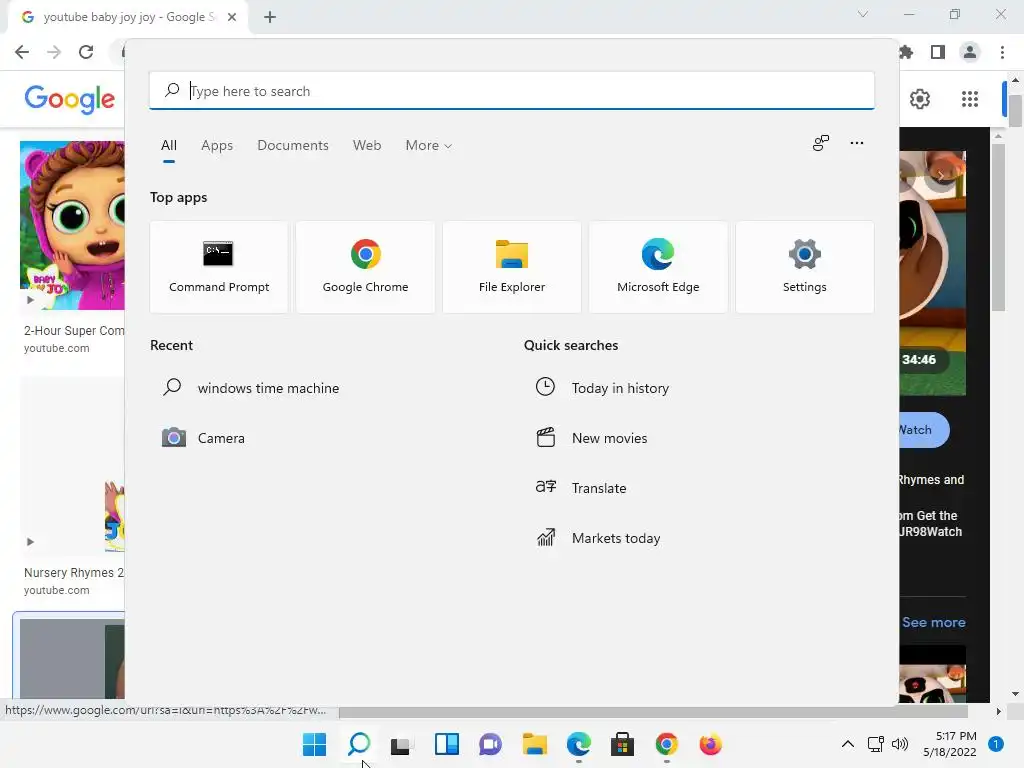Click the 'See more' link

pyautogui.click(x=933, y=622)
